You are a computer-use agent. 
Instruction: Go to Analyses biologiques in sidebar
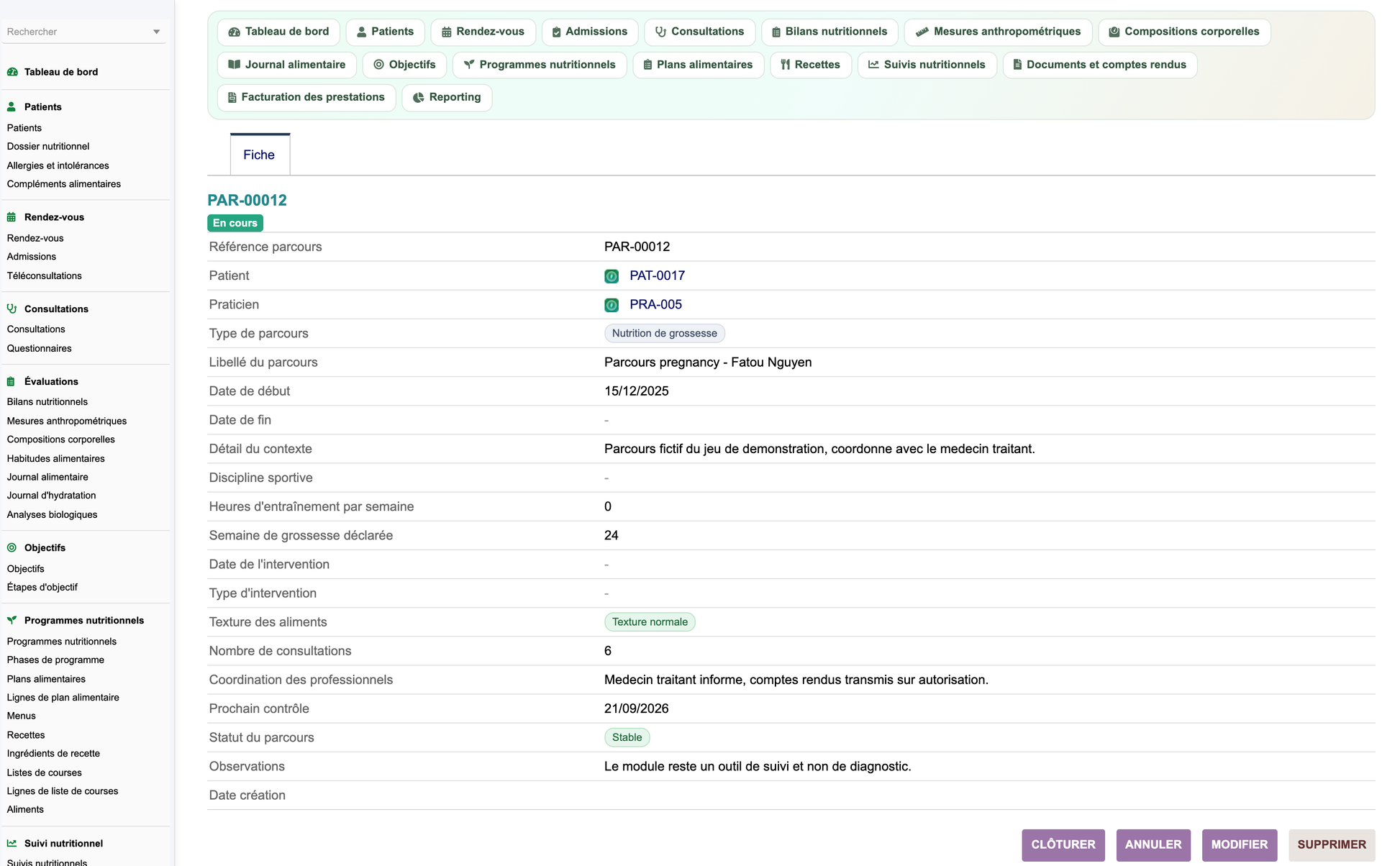click(x=53, y=515)
